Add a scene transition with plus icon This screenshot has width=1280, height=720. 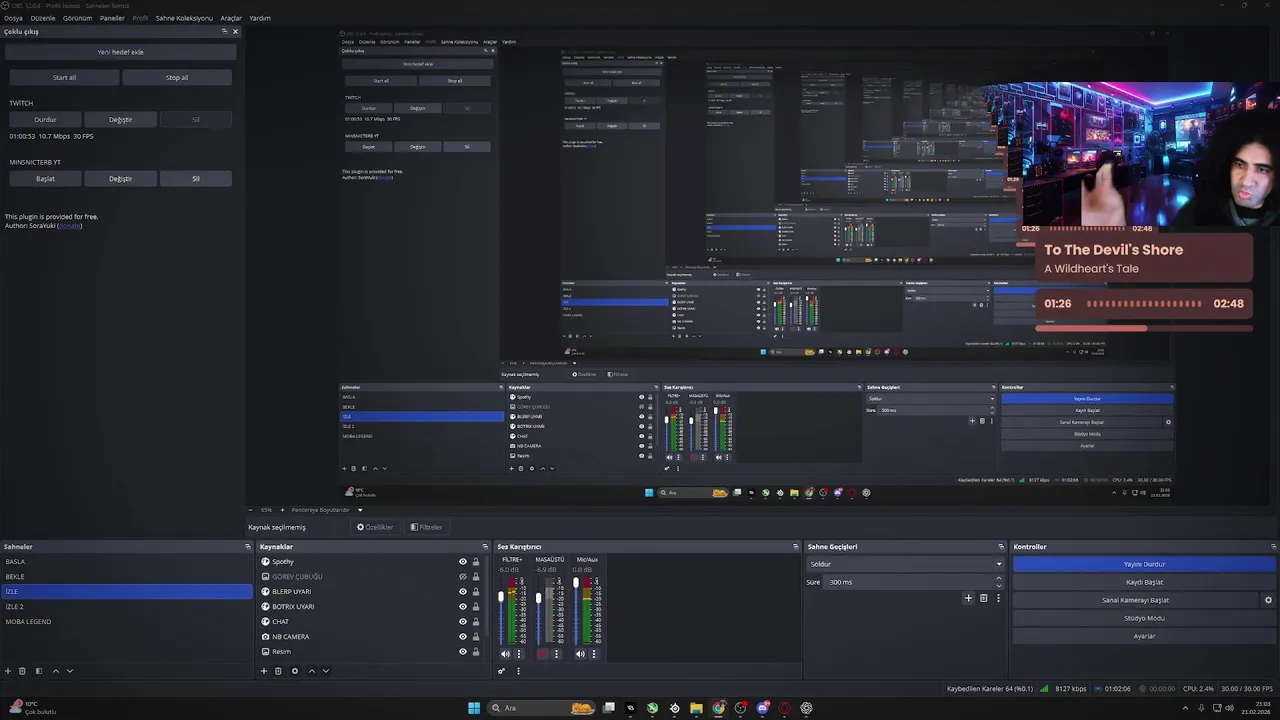[968, 598]
